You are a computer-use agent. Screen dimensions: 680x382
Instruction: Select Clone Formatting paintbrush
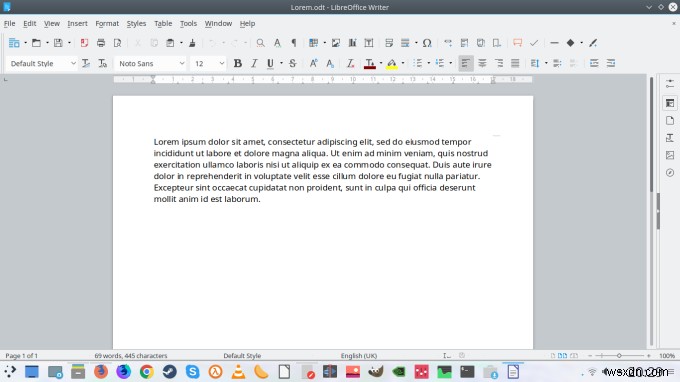tap(192, 43)
